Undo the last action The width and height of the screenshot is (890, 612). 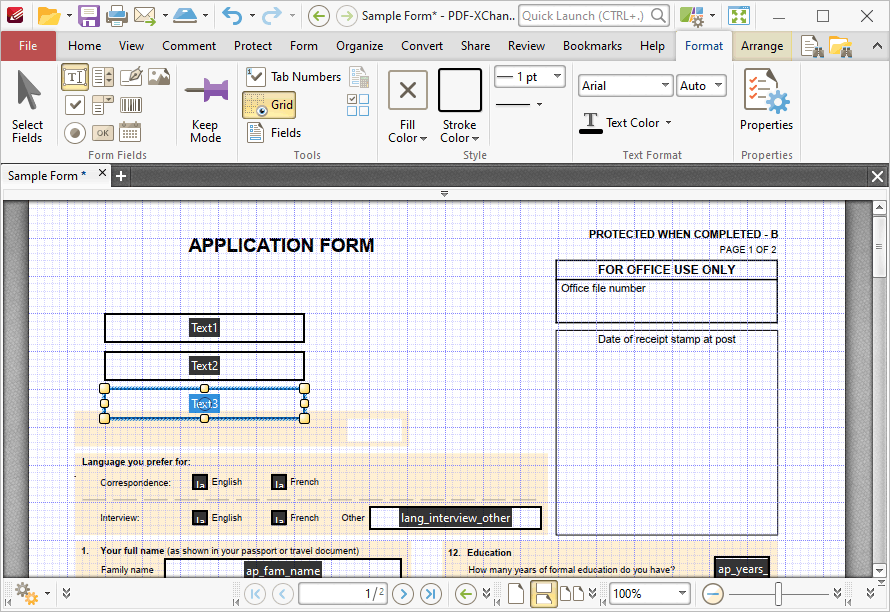coord(232,16)
